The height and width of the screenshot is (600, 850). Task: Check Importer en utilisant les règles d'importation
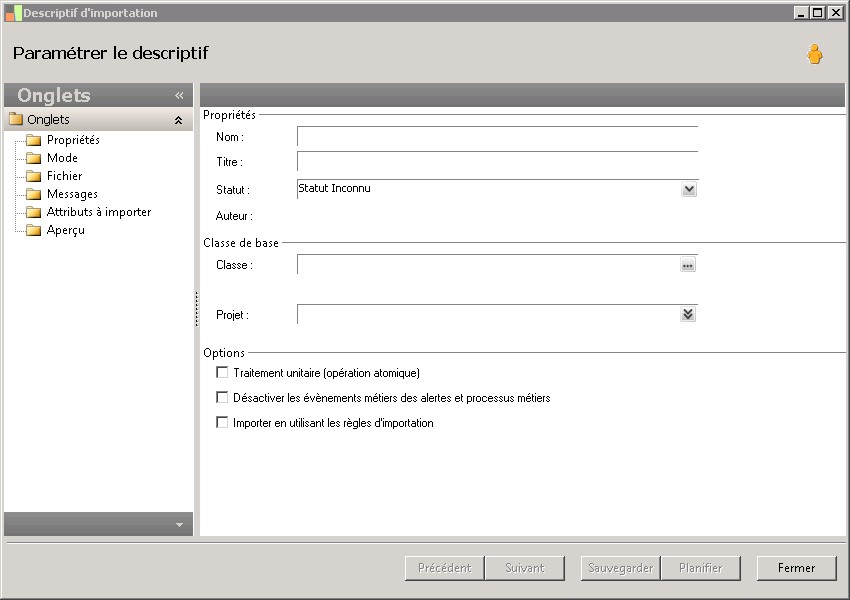coord(222,422)
